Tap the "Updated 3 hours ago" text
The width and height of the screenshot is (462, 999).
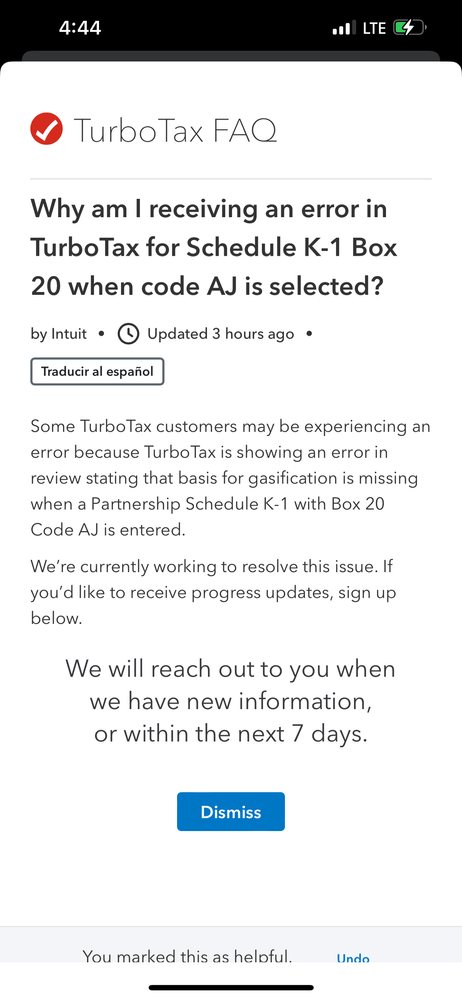(x=220, y=334)
